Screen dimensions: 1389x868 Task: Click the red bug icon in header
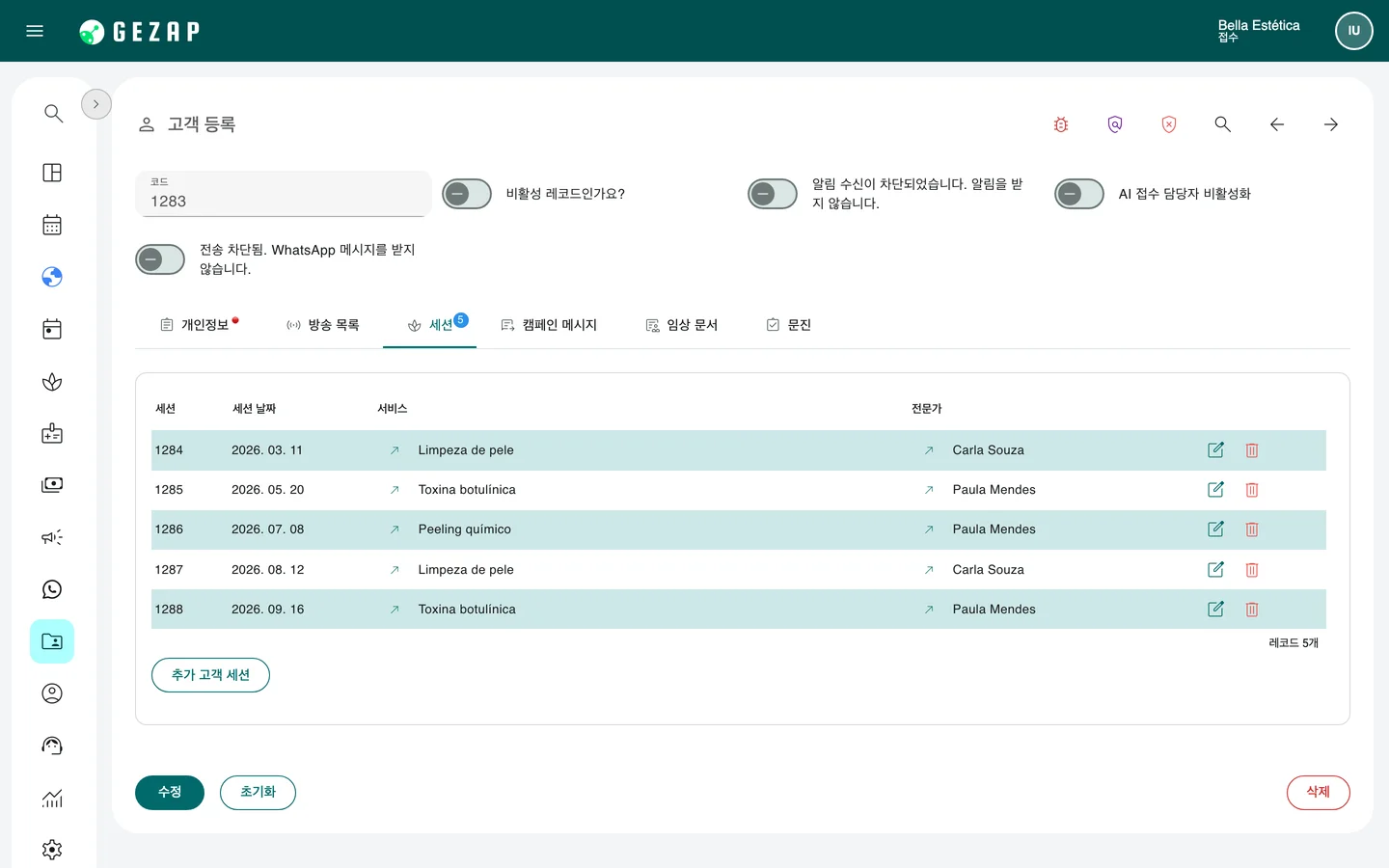click(x=1061, y=124)
